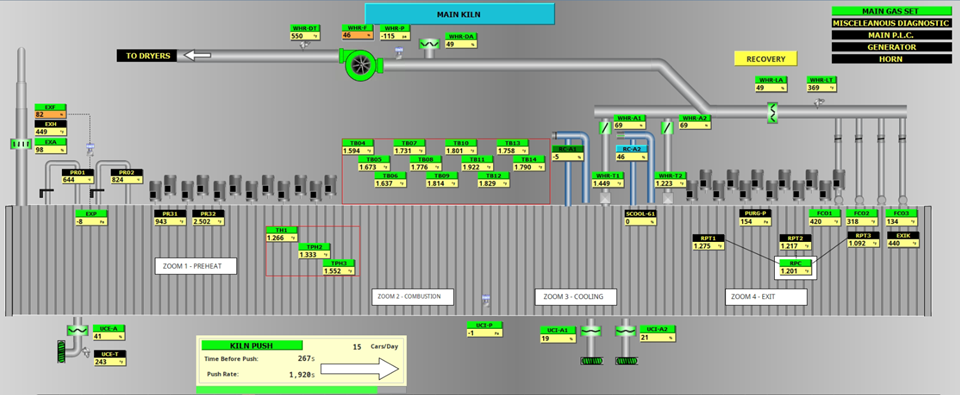Click the TH1 reading 1.266
Image resolution: width=960 pixels, height=395 pixels.
click(x=282, y=238)
